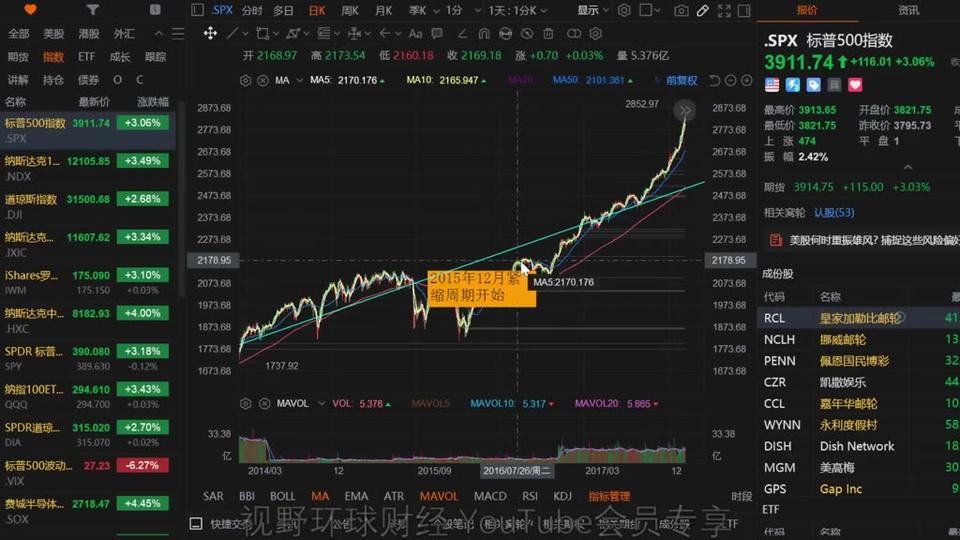Click the 时段 session button
Image resolution: width=960 pixels, height=540 pixels.
click(x=741, y=496)
